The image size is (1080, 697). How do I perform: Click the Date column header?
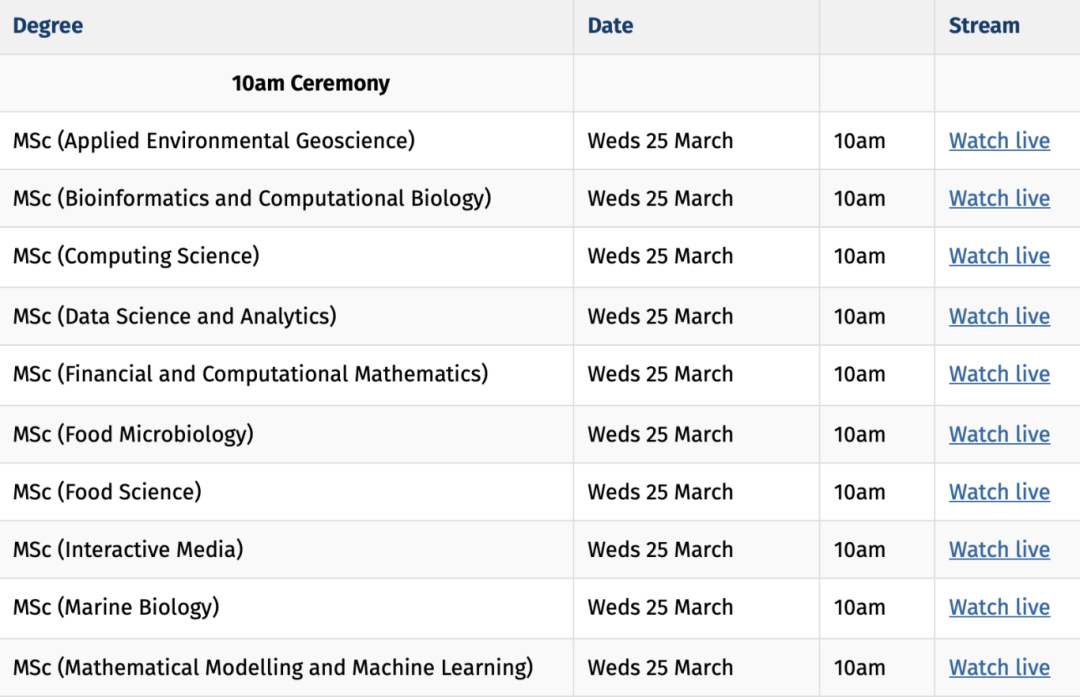[x=610, y=26]
